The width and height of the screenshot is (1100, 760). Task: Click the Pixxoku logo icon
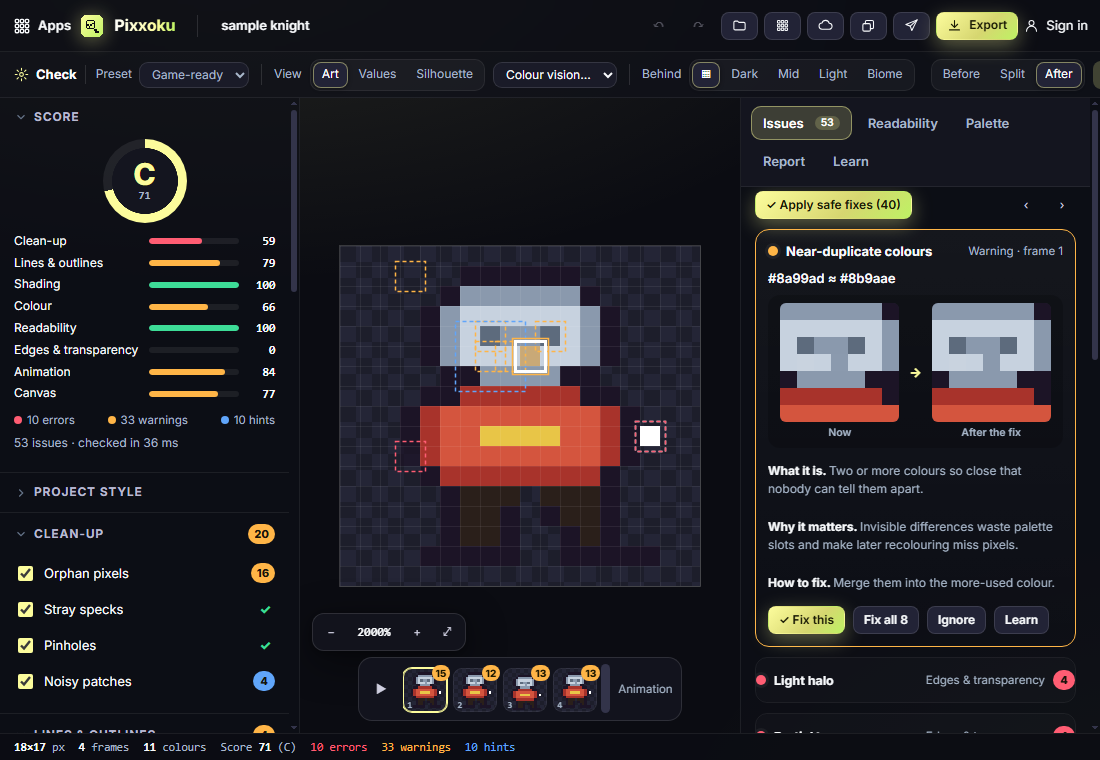coord(92,26)
